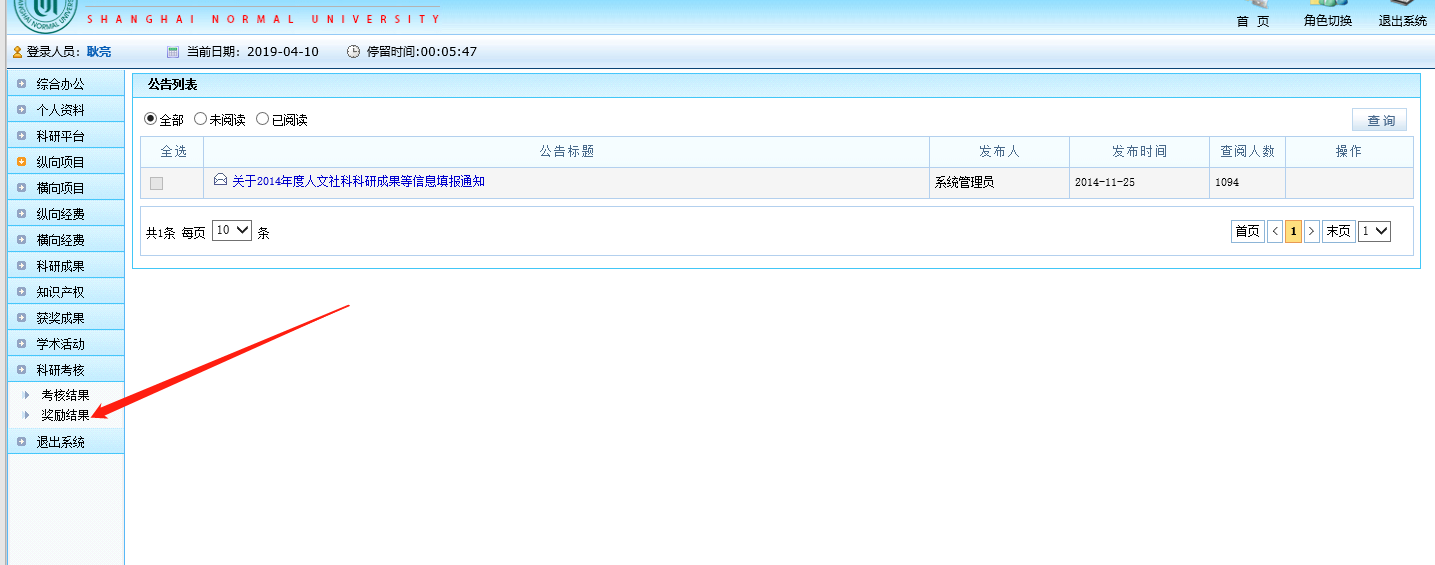Click the exit system icon at top right
This screenshot has height=565, width=1435.
(1402, 6)
